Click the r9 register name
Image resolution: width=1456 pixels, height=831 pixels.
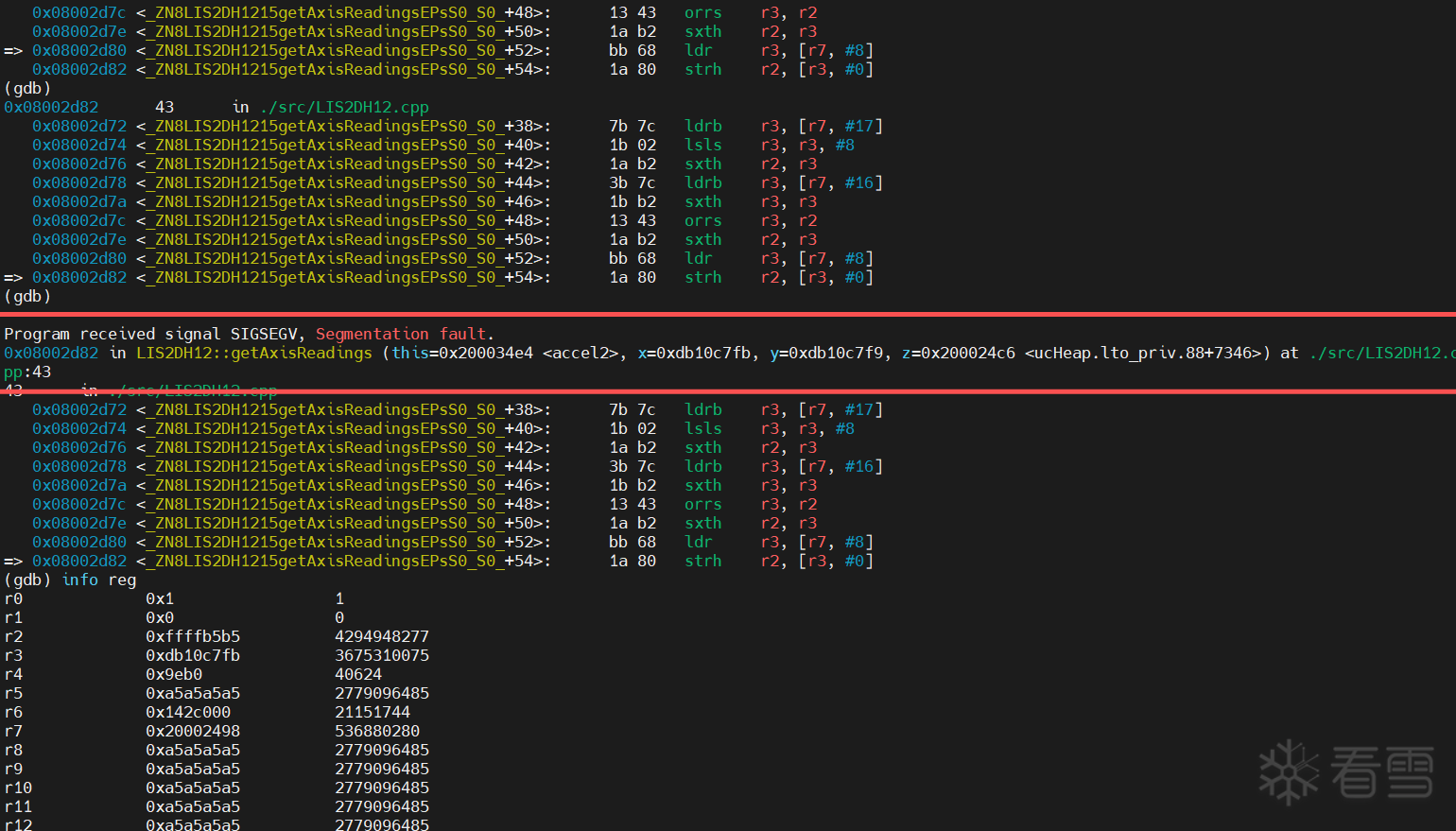(x=13, y=769)
